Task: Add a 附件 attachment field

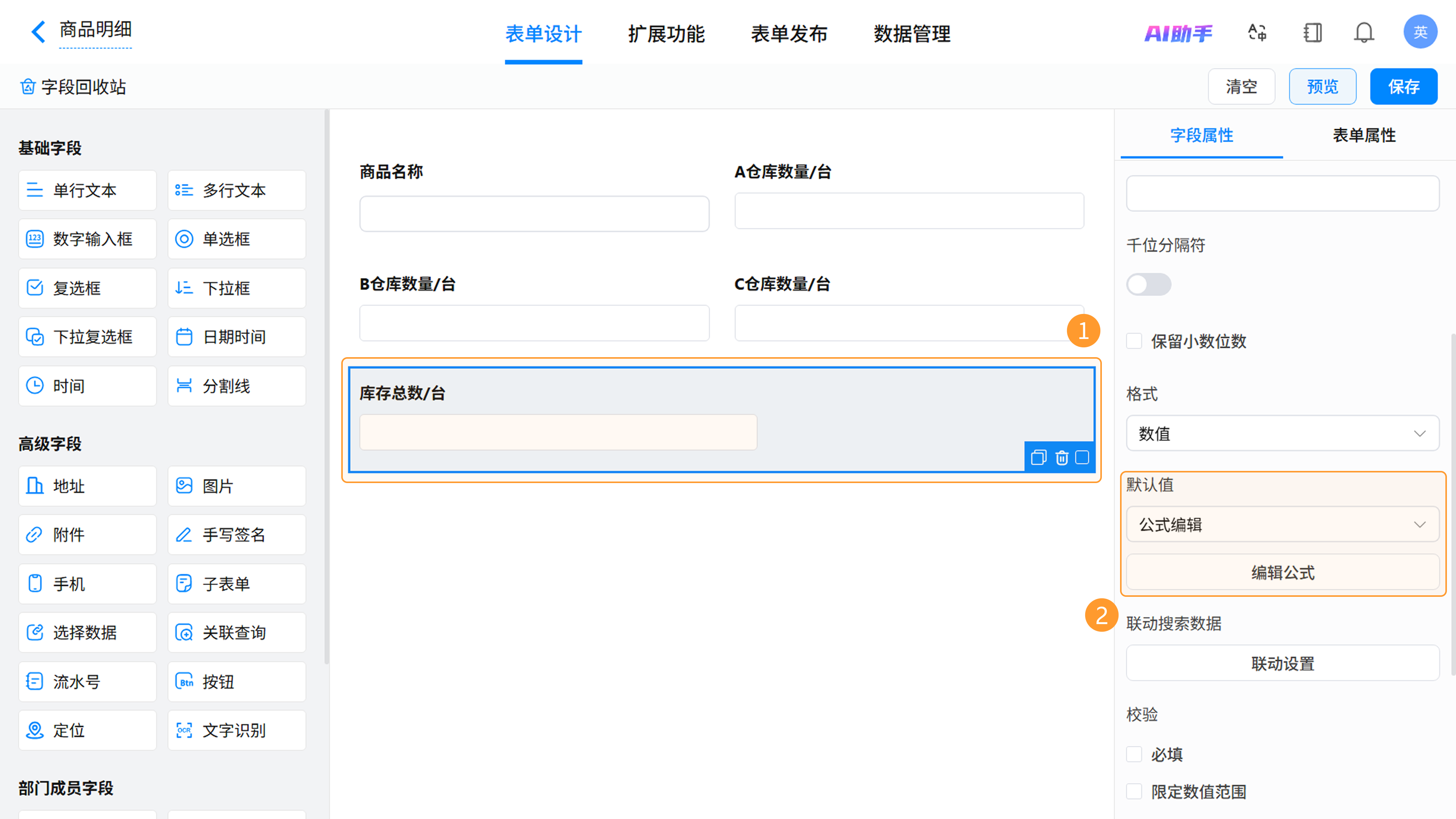Action: 88,535
